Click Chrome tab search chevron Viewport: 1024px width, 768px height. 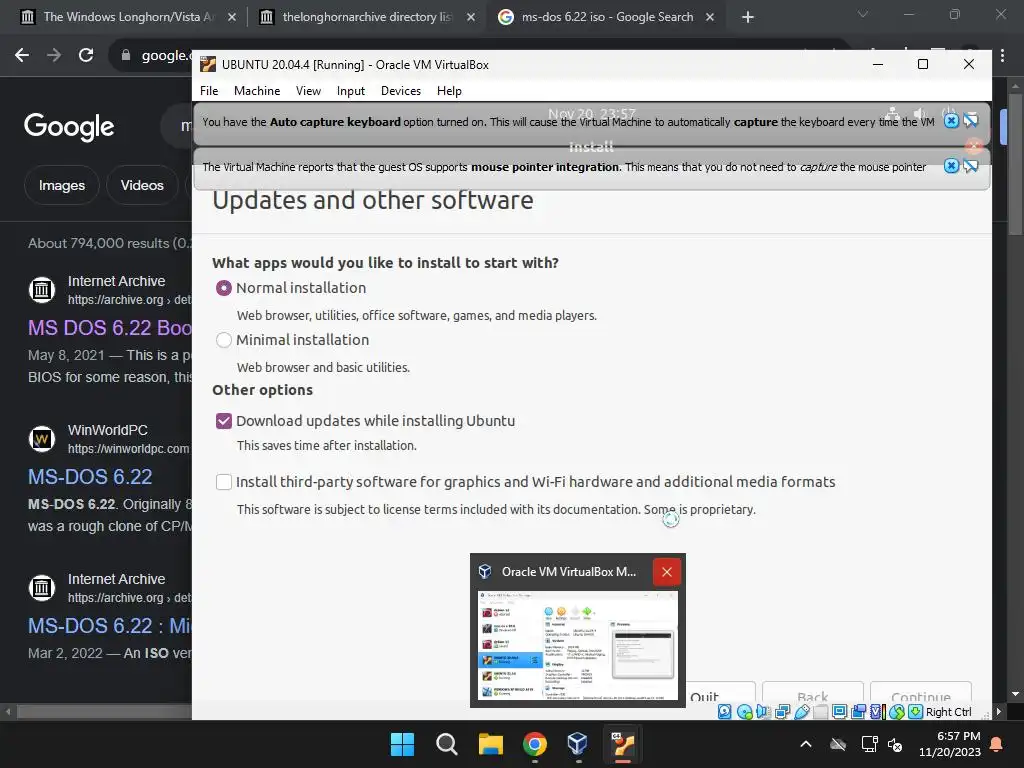point(863,14)
